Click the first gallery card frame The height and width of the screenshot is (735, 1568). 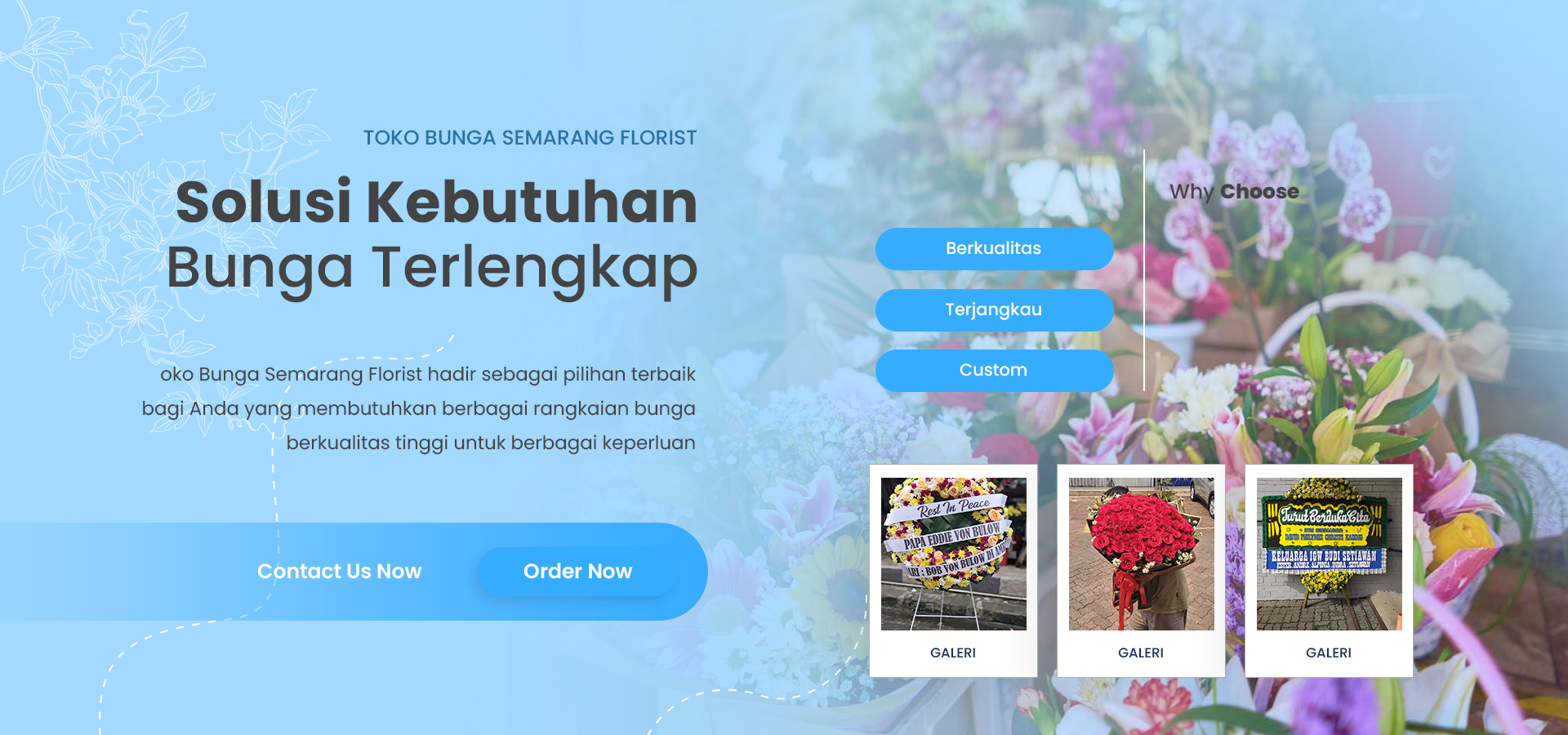tap(953, 570)
